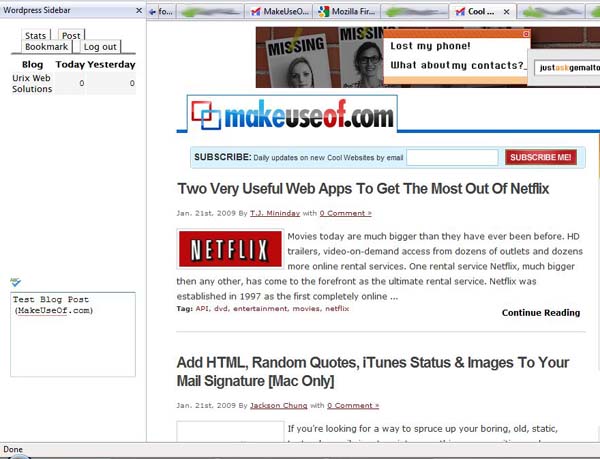
Task: Open the movies tag link
Action: coord(307,308)
